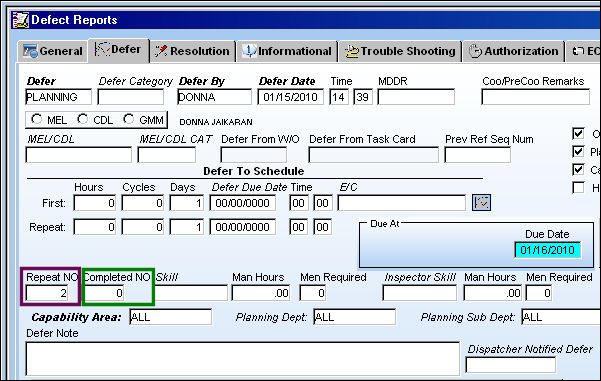Click the Inspector Skill field

point(420,293)
